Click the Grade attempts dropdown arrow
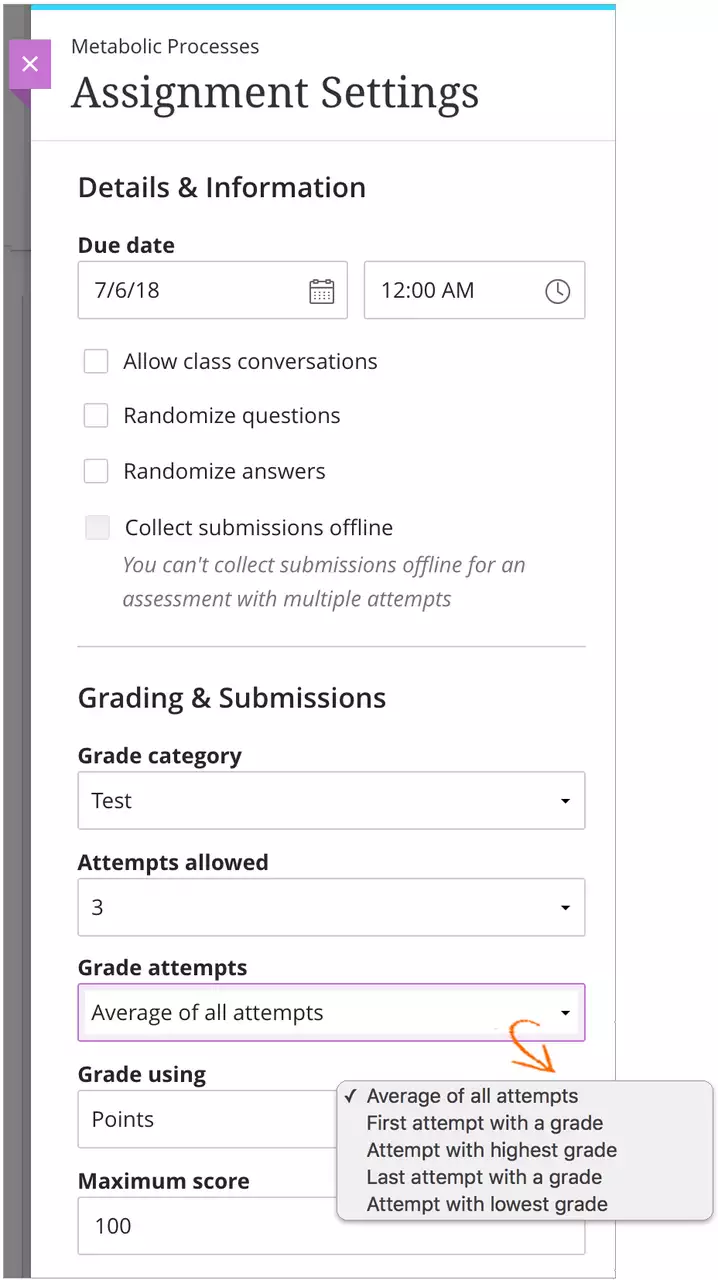The width and height of the screenshot is (718, 1280). click(565, 1013)
